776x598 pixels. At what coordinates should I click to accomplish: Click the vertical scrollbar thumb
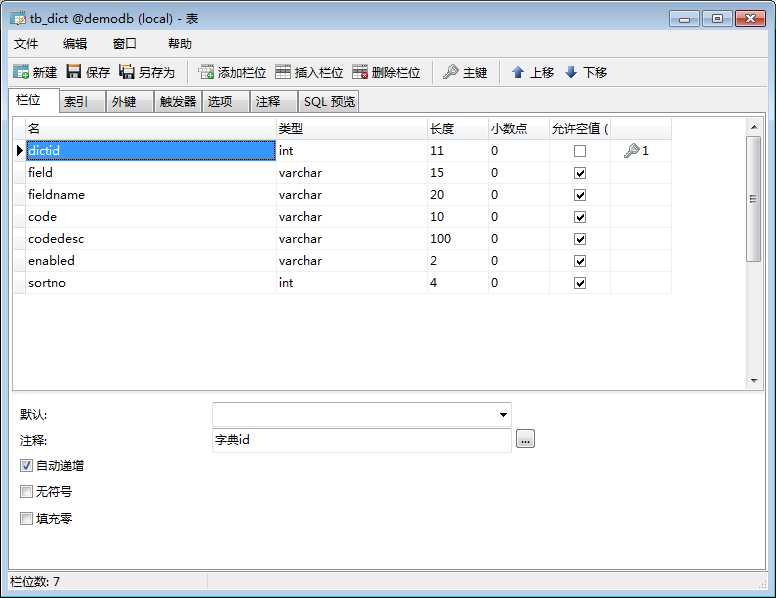754,199
